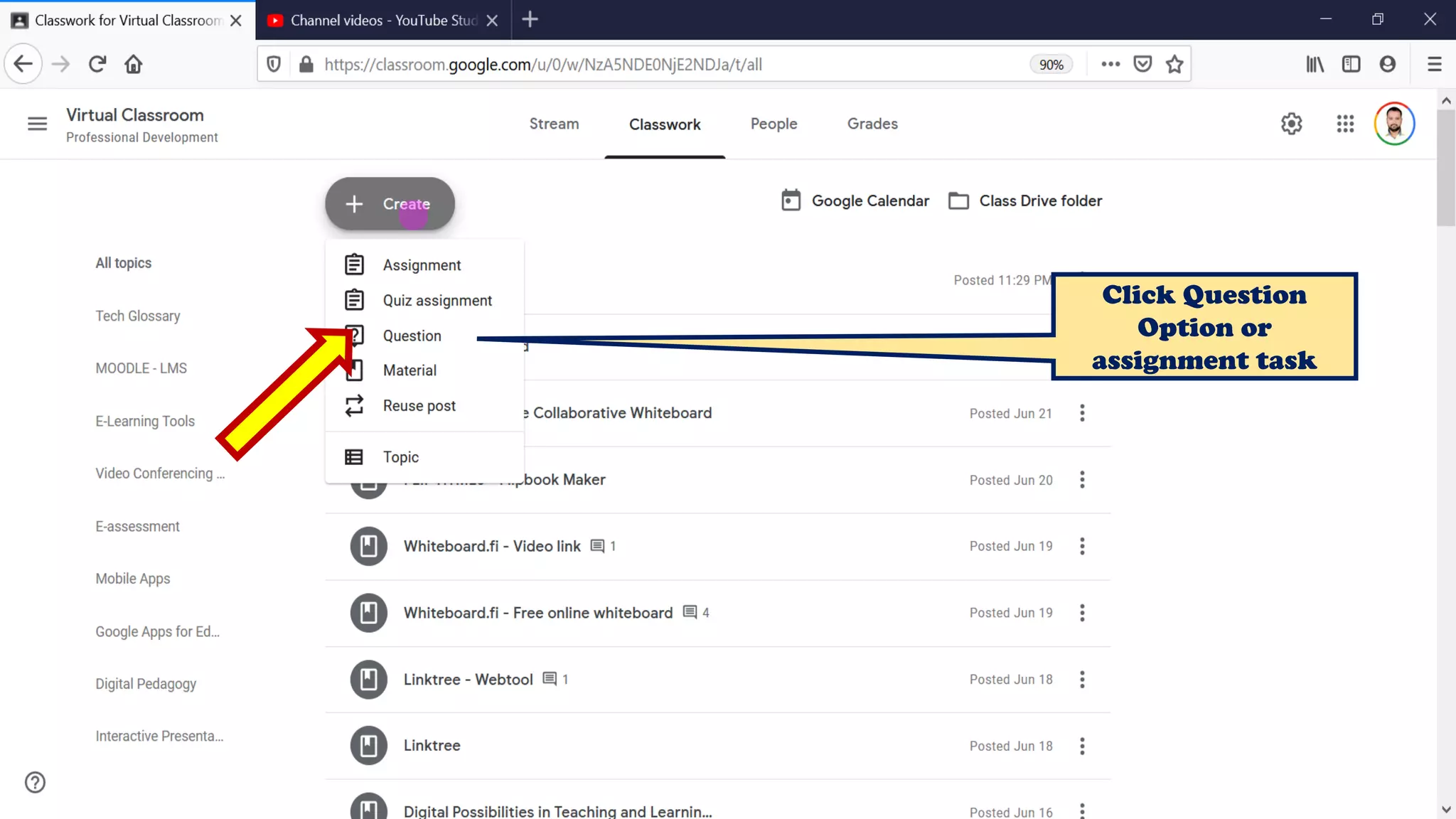
Task: Reset the 90% zoom level indicator
Action: point(1051,65)
